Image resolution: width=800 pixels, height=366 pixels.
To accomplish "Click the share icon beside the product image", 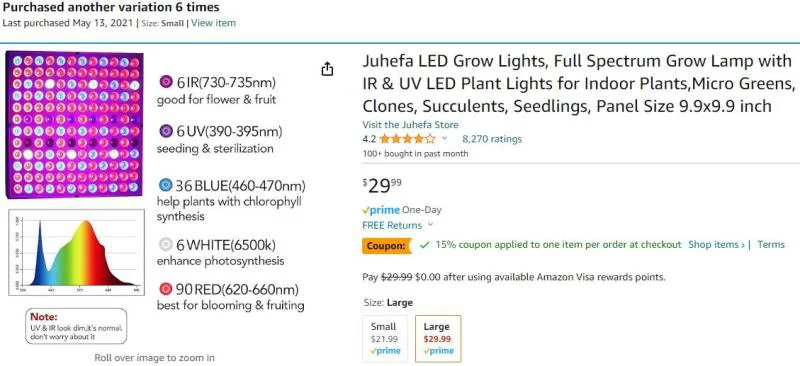I will (x=327, y=69).
